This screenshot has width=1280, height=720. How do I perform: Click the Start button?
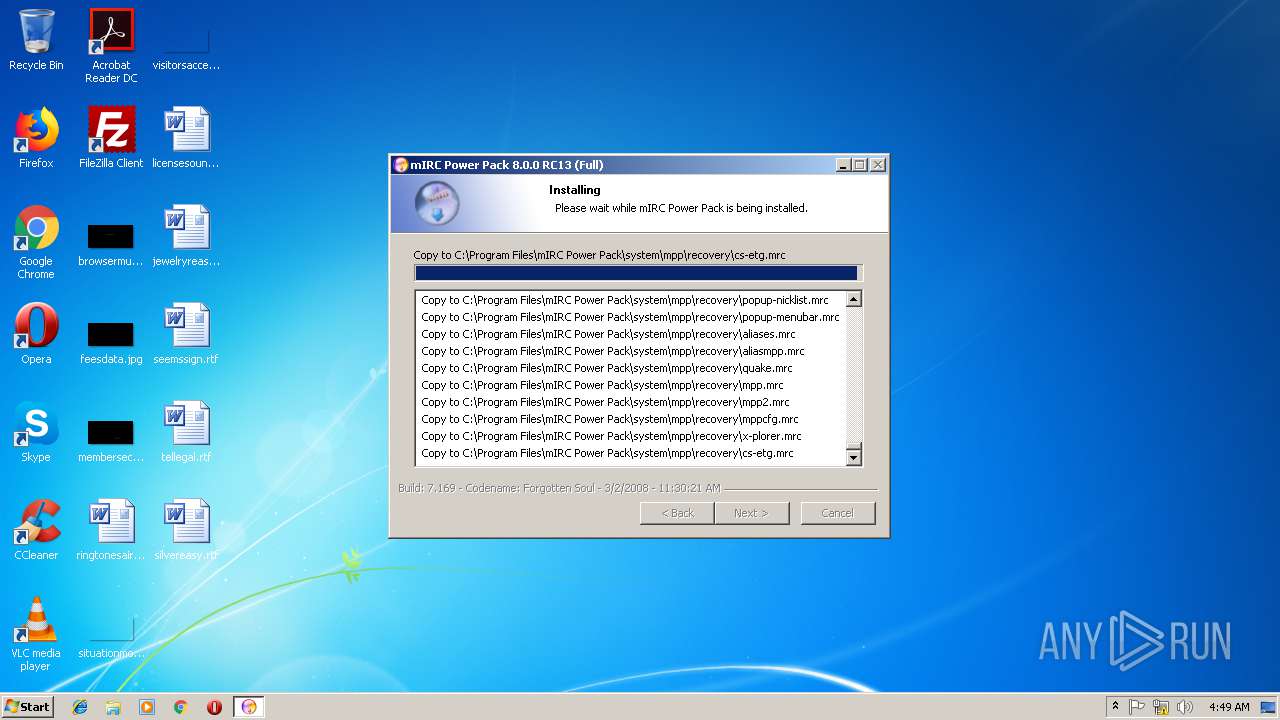click(x=27, y=707)
